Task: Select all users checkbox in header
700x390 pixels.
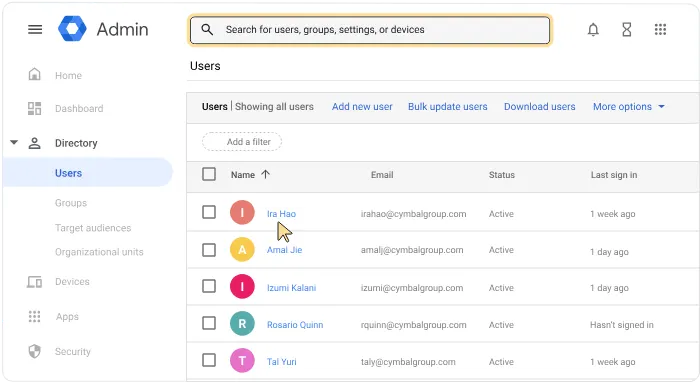Action: (x=209, y=174)
